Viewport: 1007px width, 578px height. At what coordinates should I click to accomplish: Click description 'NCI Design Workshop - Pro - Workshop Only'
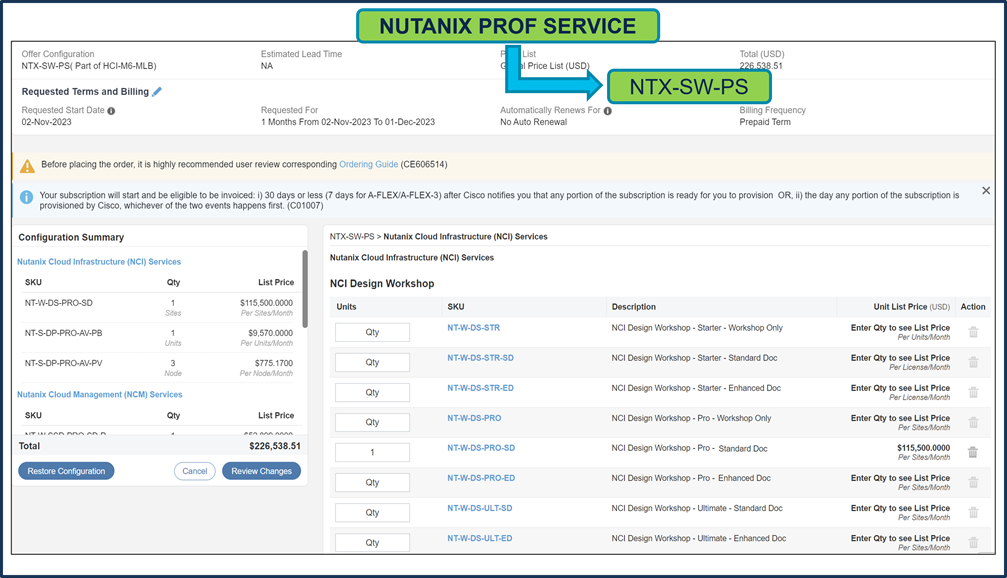[x=691, y=418]
